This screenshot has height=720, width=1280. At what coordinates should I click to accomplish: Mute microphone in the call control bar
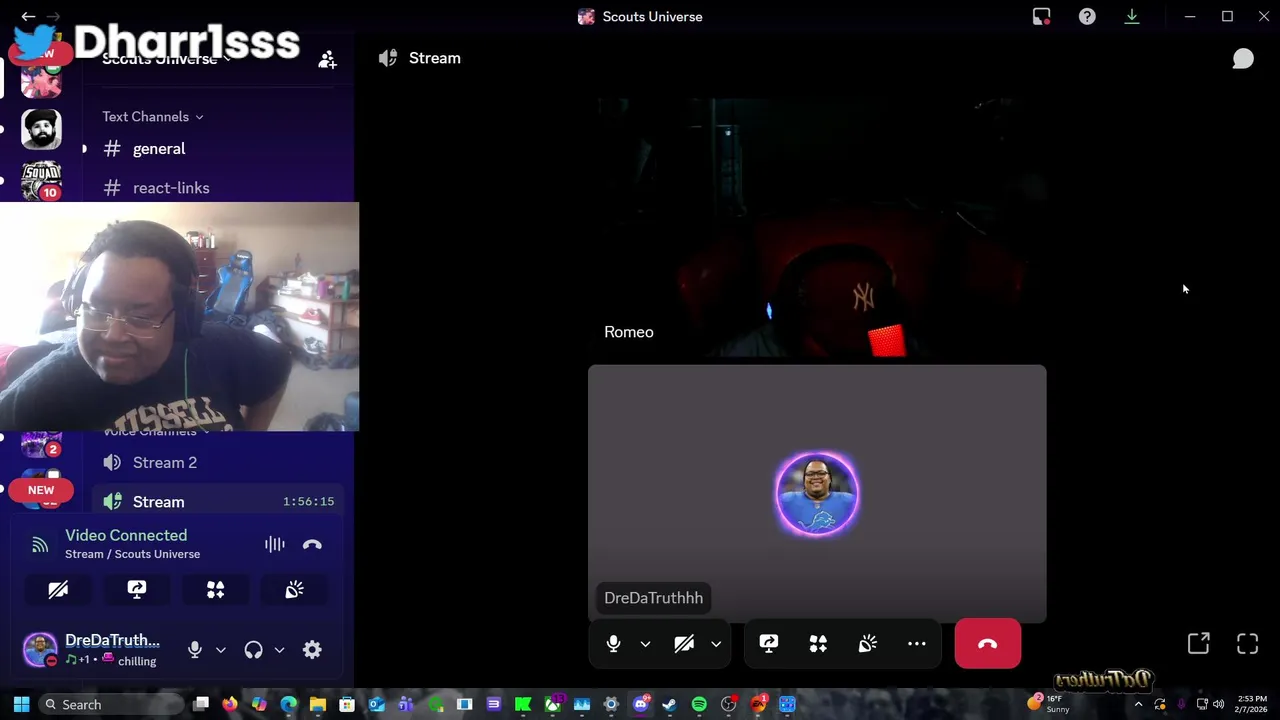click(x=613, y=644)
